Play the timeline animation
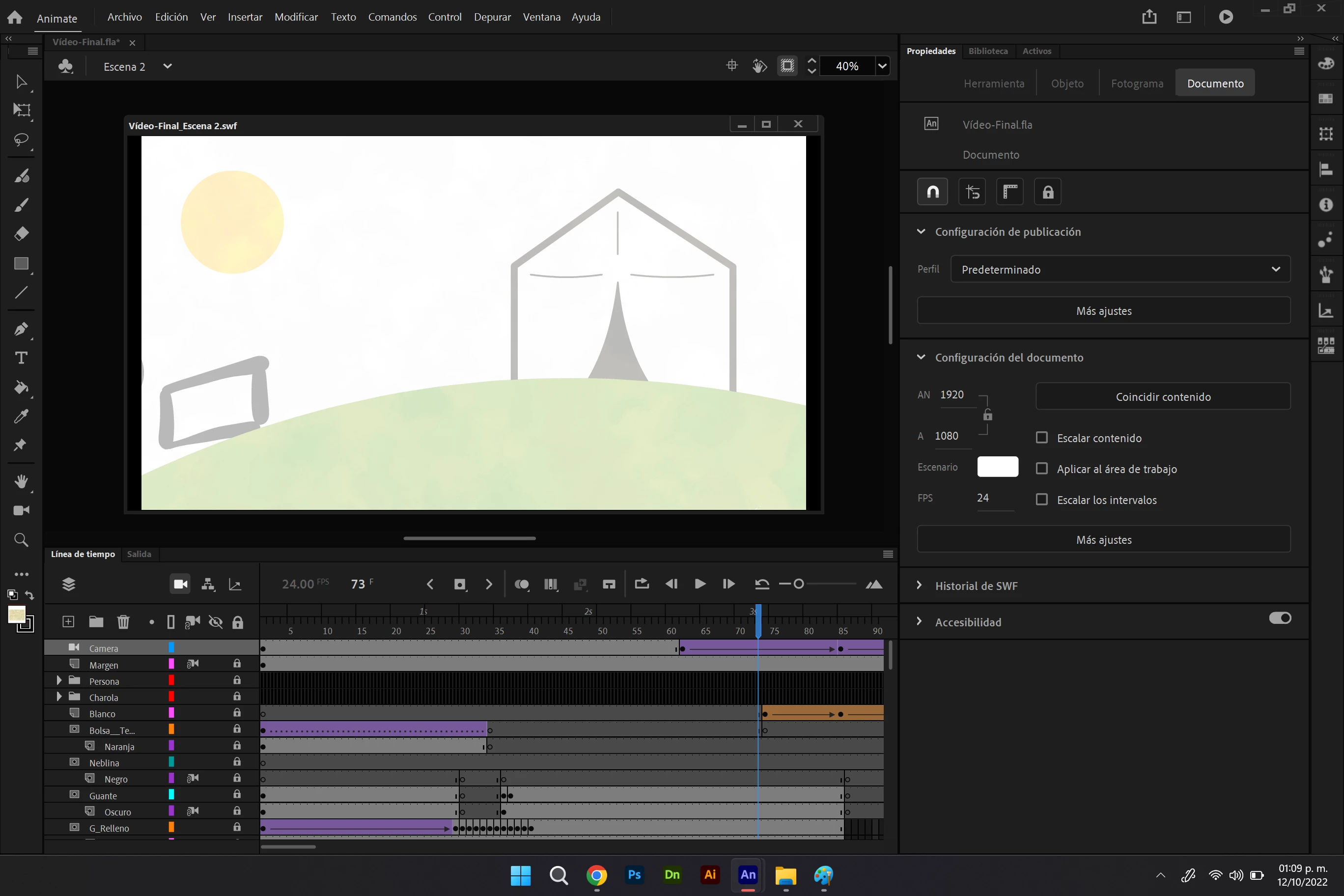This screenshot has height=896, width=1344. click(700, 584)
